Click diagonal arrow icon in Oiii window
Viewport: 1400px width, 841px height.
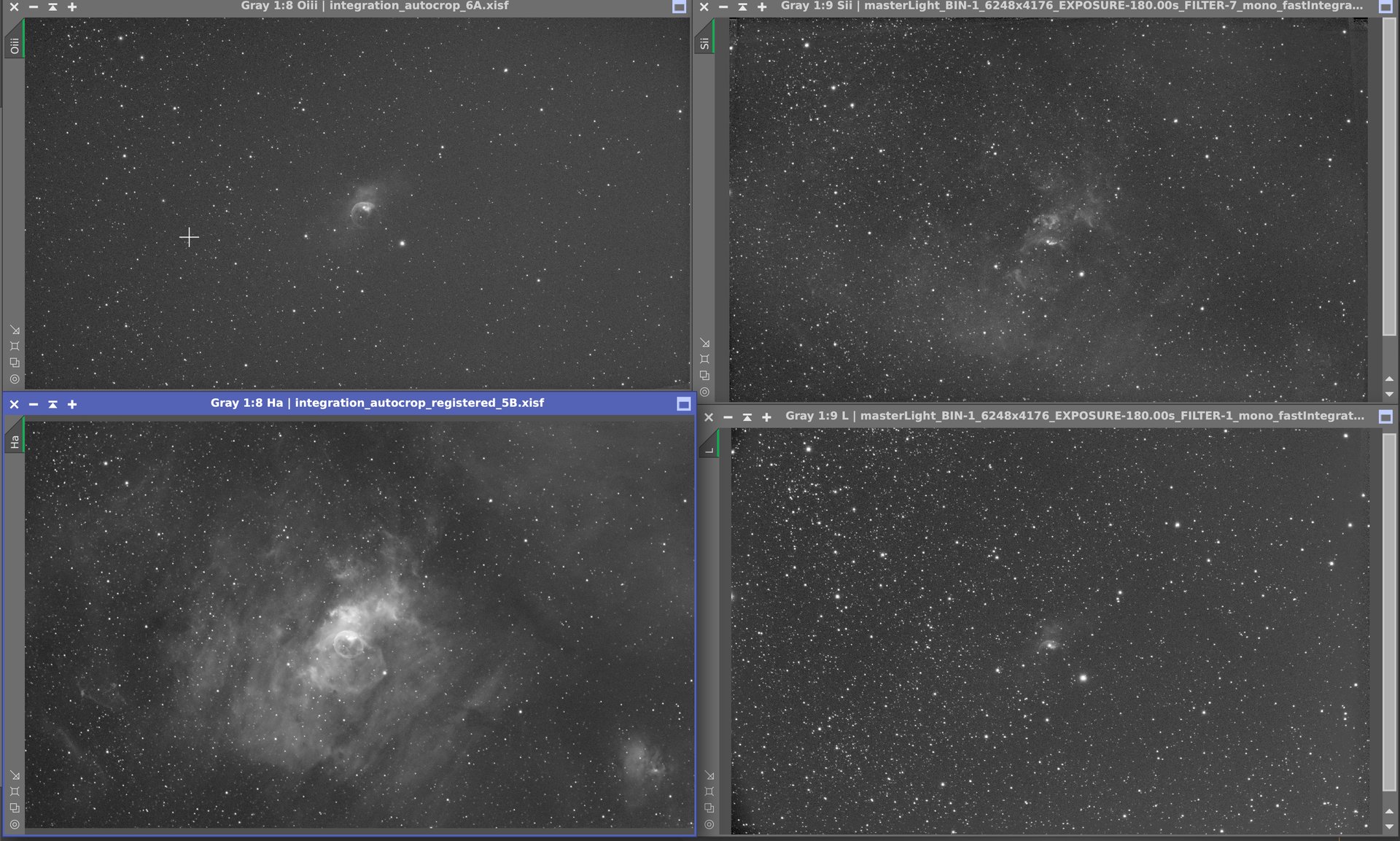[x=15, y=330]
